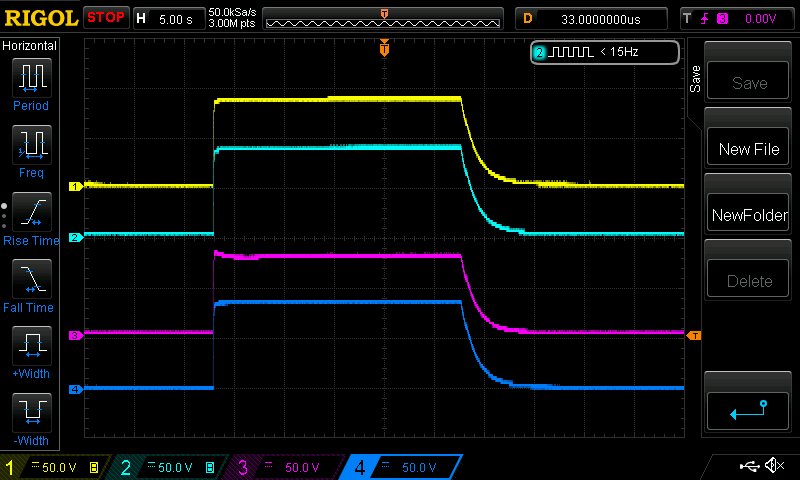Click the vertical Save tab label
The image size is (800, 480).
coord(695,79)
